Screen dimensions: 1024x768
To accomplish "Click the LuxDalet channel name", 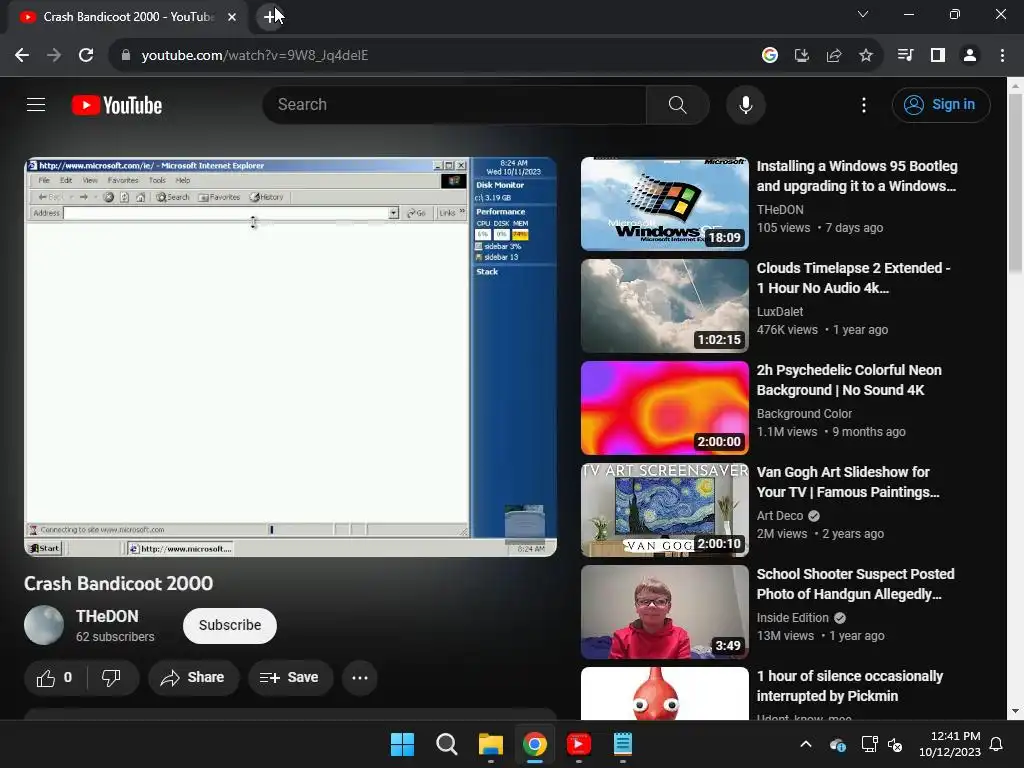I will (x=780, y=312).
